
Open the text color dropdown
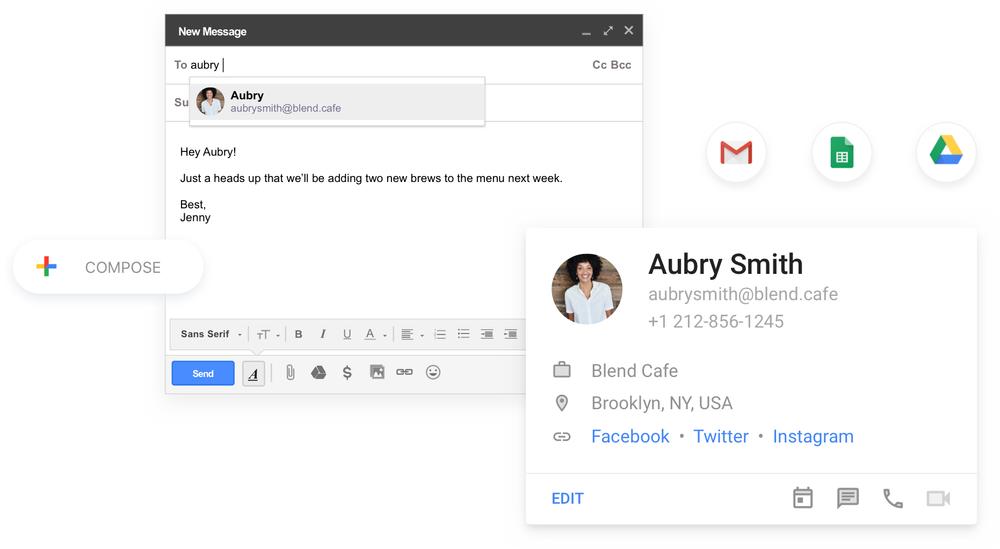(x=375, y=334)
